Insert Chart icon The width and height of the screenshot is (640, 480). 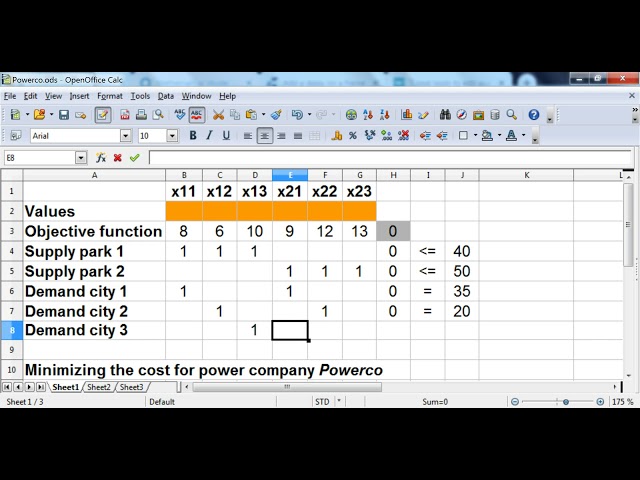(x=407, y=115)
